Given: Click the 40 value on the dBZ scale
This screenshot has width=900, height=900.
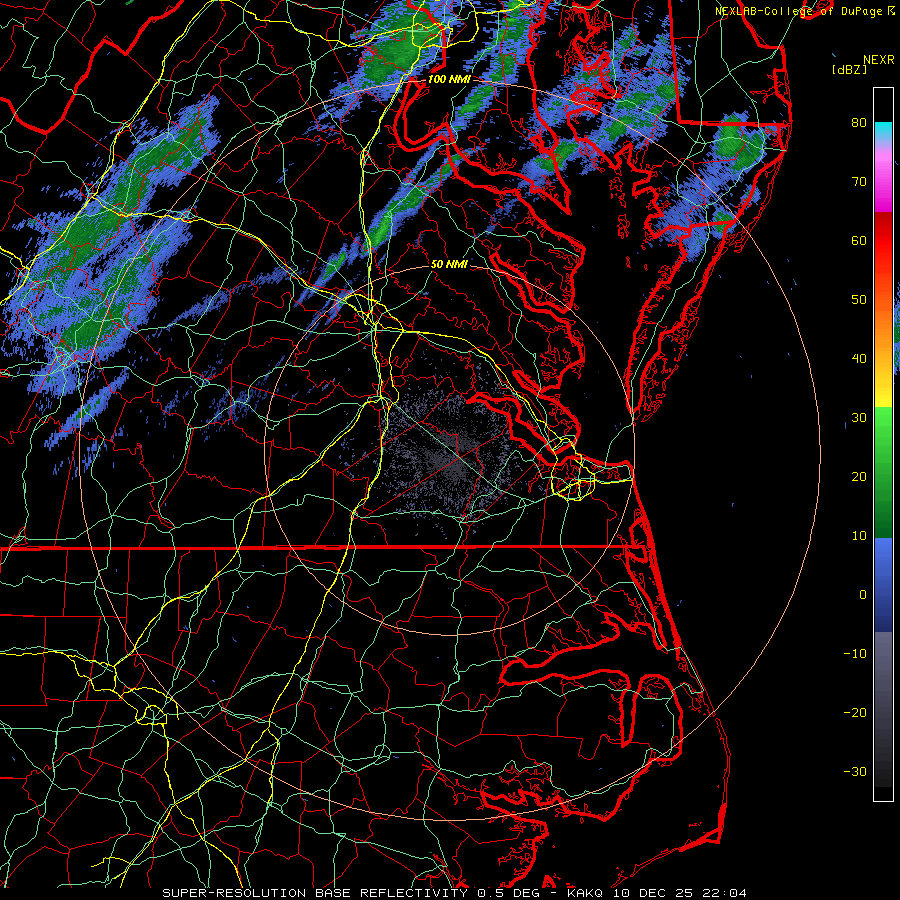Looking at the screenshot, I should click(859, 359).
